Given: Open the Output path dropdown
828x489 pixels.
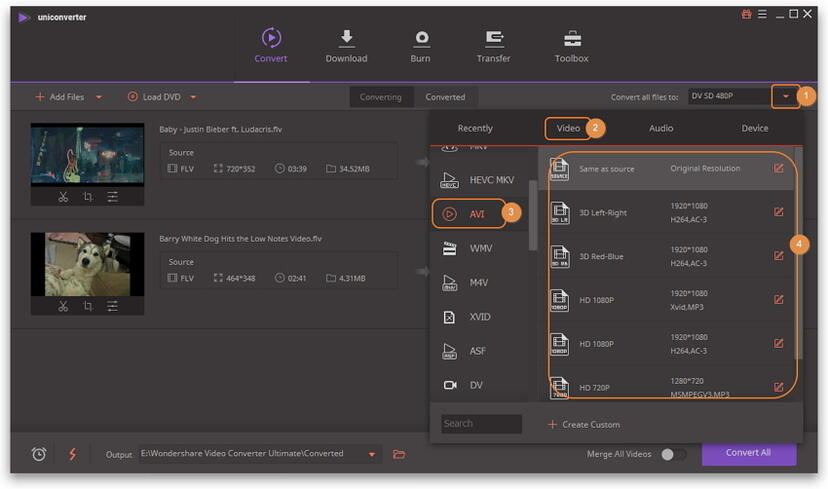Looking at the screenshot, I should pyautogui.click(x=372, y=454).
